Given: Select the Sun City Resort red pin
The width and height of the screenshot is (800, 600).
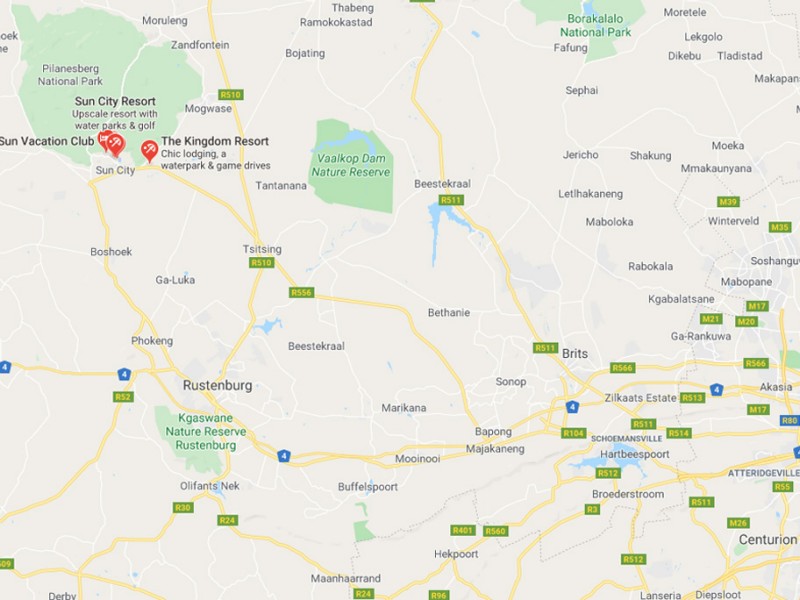Looking at the screenshot, I should click(116, 145).
